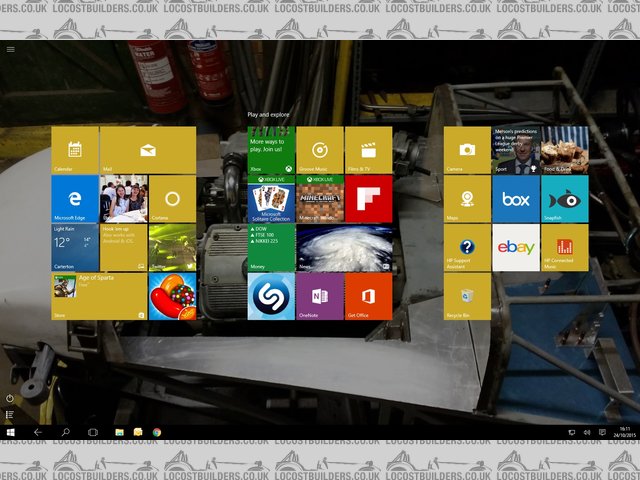
Task: Launch Google Chrome from the taskbar
Action: [157, 432]
